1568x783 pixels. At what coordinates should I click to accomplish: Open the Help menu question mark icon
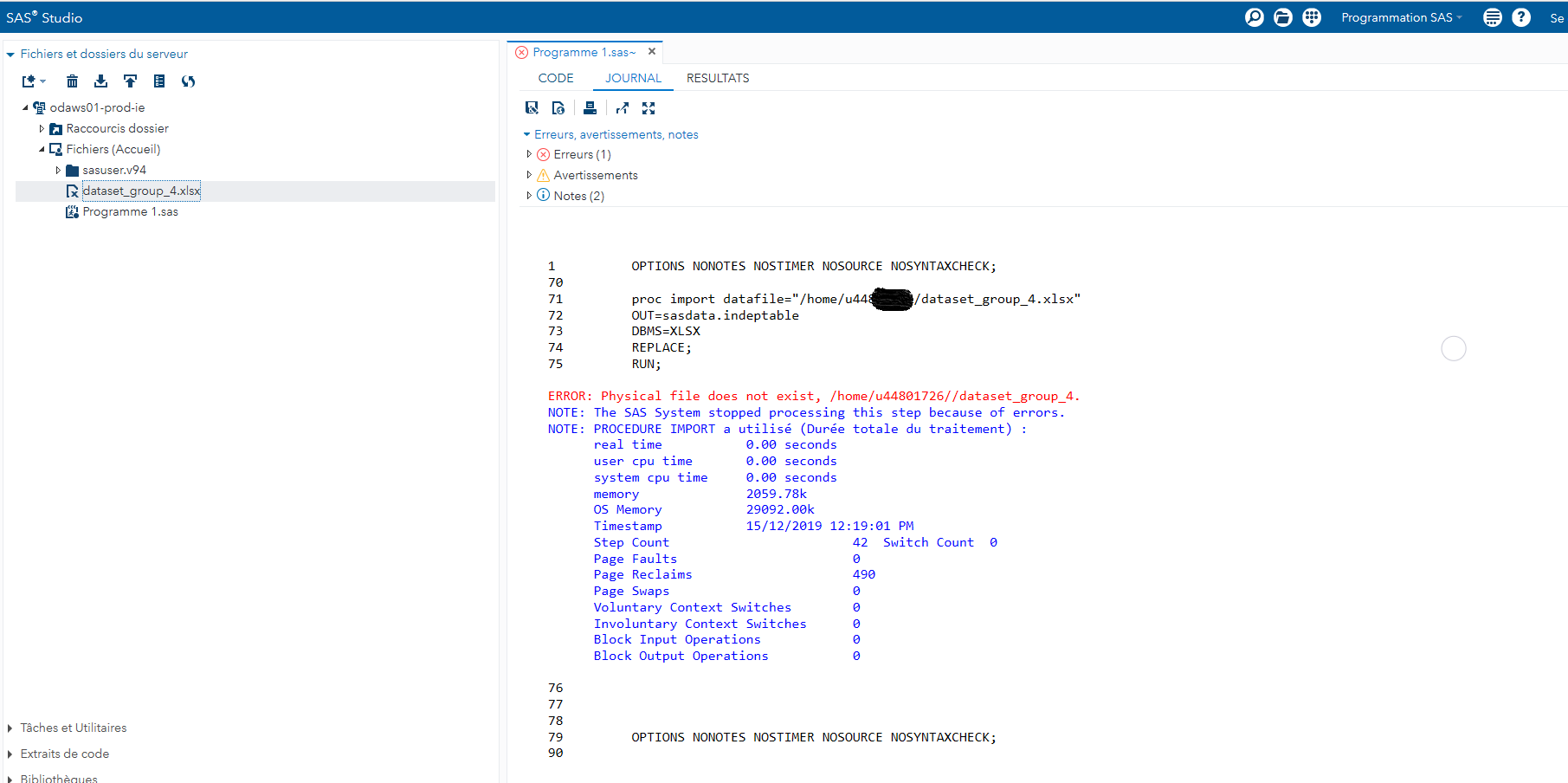(x=1521, y=16)
